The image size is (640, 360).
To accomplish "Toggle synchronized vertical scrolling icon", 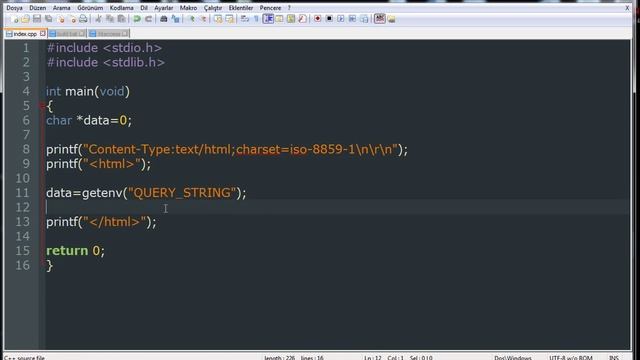I will 218,19.
